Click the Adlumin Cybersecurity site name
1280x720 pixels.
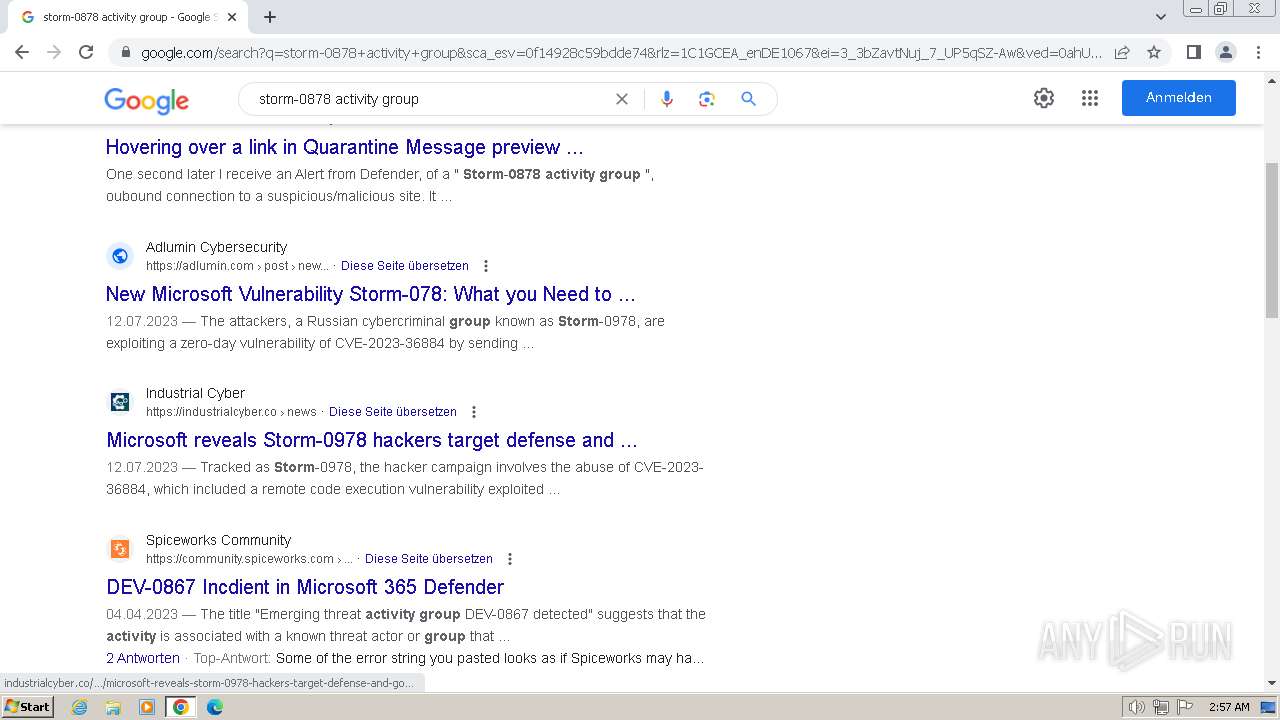pyautogui.click(x=216, y=247)
